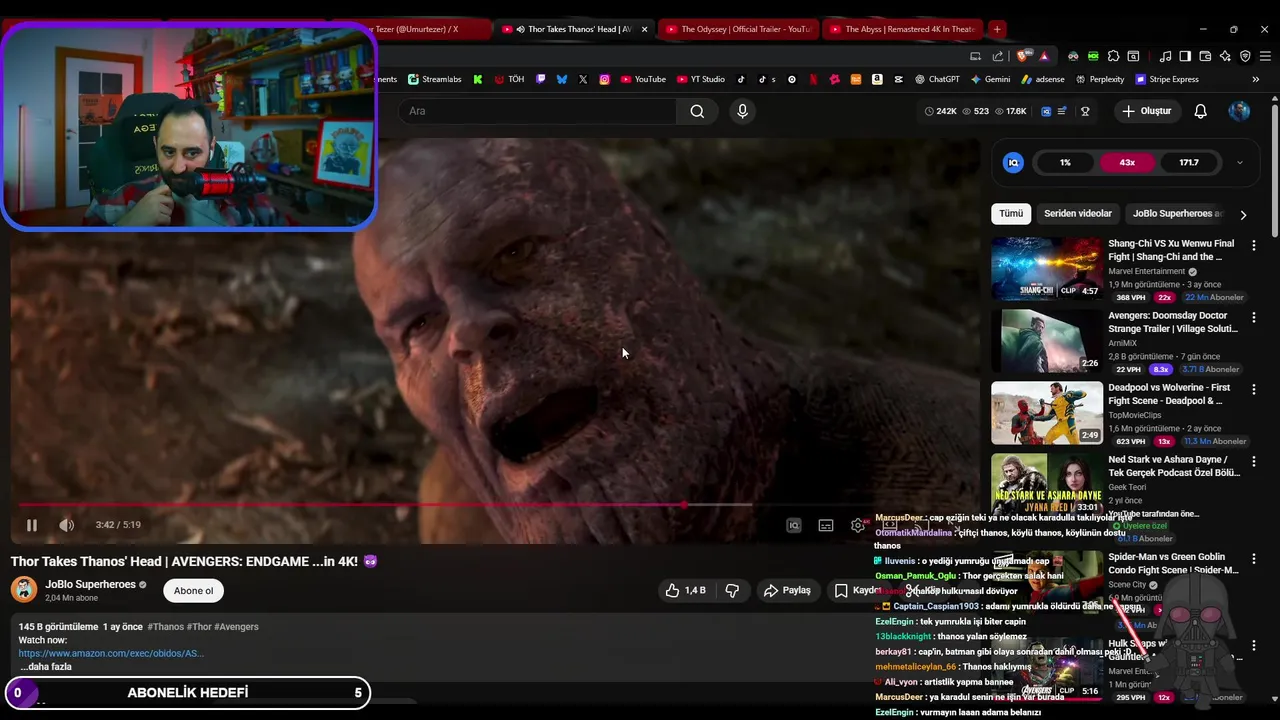Viewport: 1280px width, 720px height.
Task: Open the Stripe Express bookmark
Action: 1166,79
